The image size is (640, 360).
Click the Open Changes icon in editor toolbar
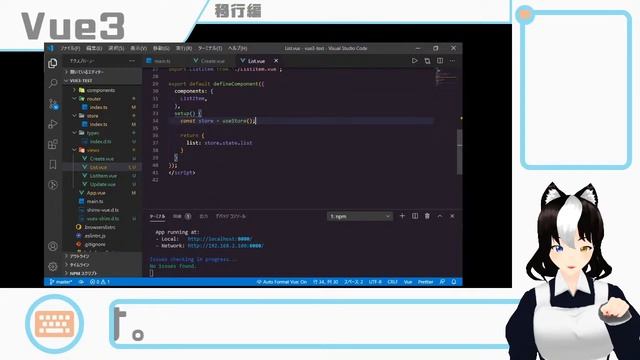(x=427, y=61)
